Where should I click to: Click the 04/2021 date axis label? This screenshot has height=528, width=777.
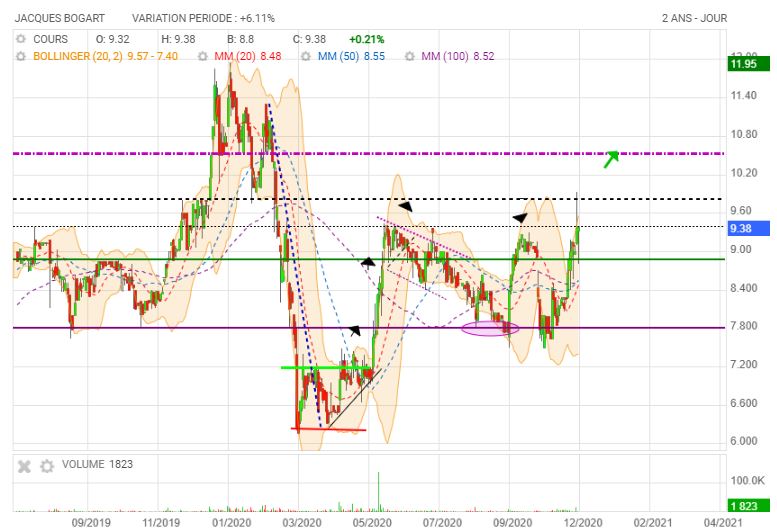723,522
